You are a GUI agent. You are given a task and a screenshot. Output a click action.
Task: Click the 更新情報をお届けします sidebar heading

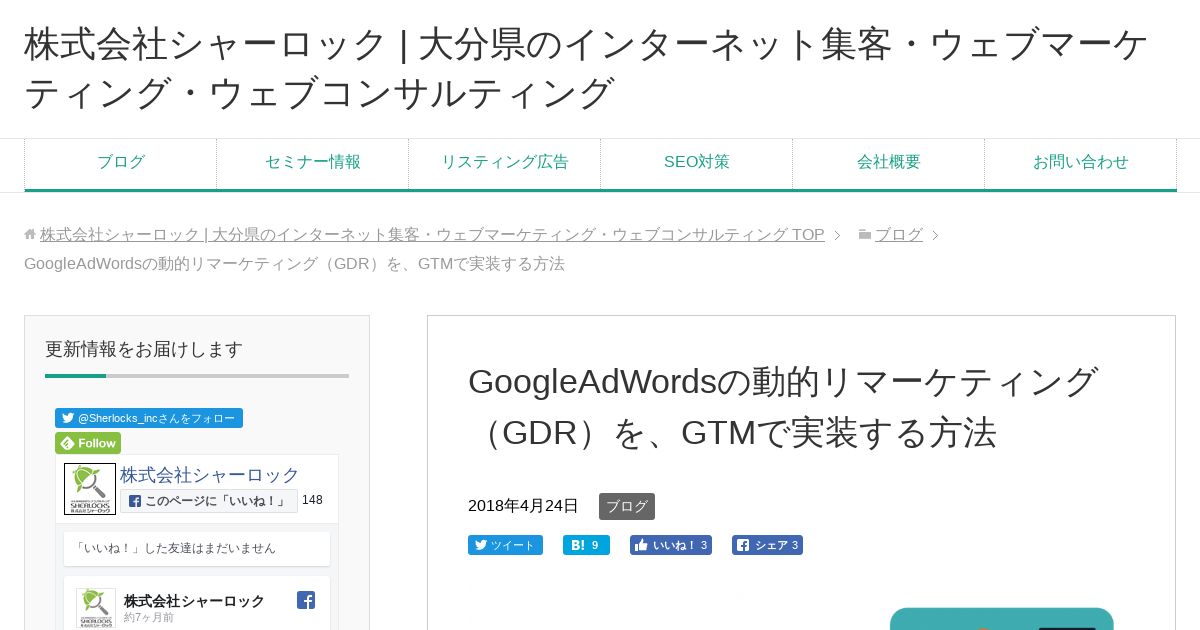click(x=144, y=350)
